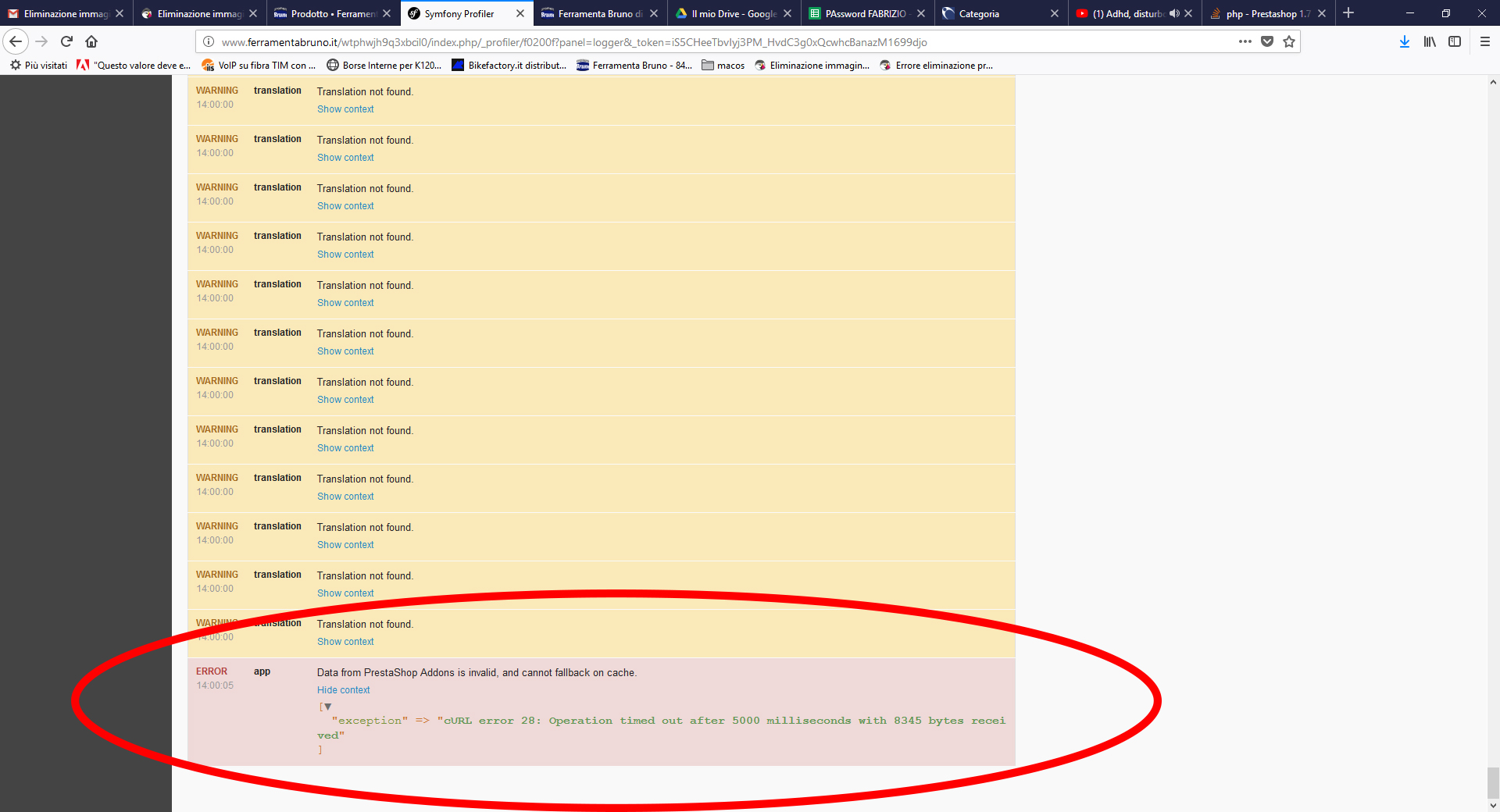The width and height of the screenshot is (1500, 812).
Task: Mute the Adhd YouTube tab audio
Action: 1174,13
